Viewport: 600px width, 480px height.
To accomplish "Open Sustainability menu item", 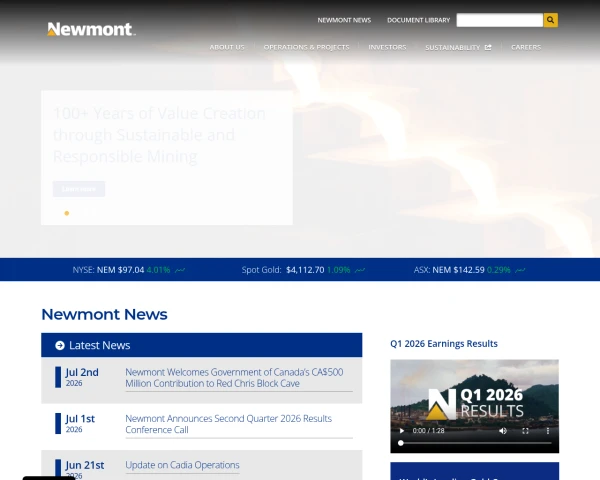I will [x=453, y=47].
